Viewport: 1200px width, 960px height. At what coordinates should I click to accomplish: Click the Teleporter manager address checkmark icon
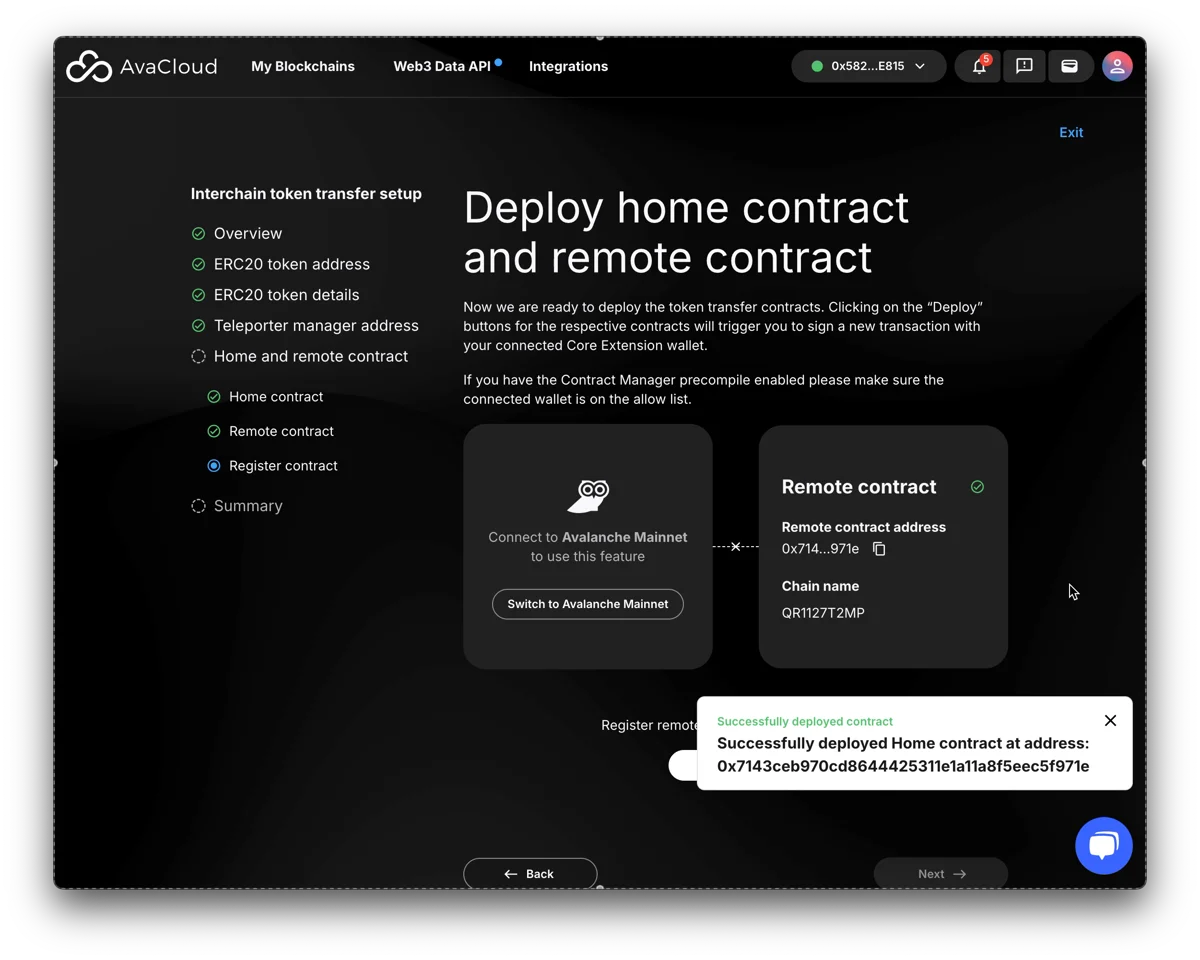[x=198, y=325]
